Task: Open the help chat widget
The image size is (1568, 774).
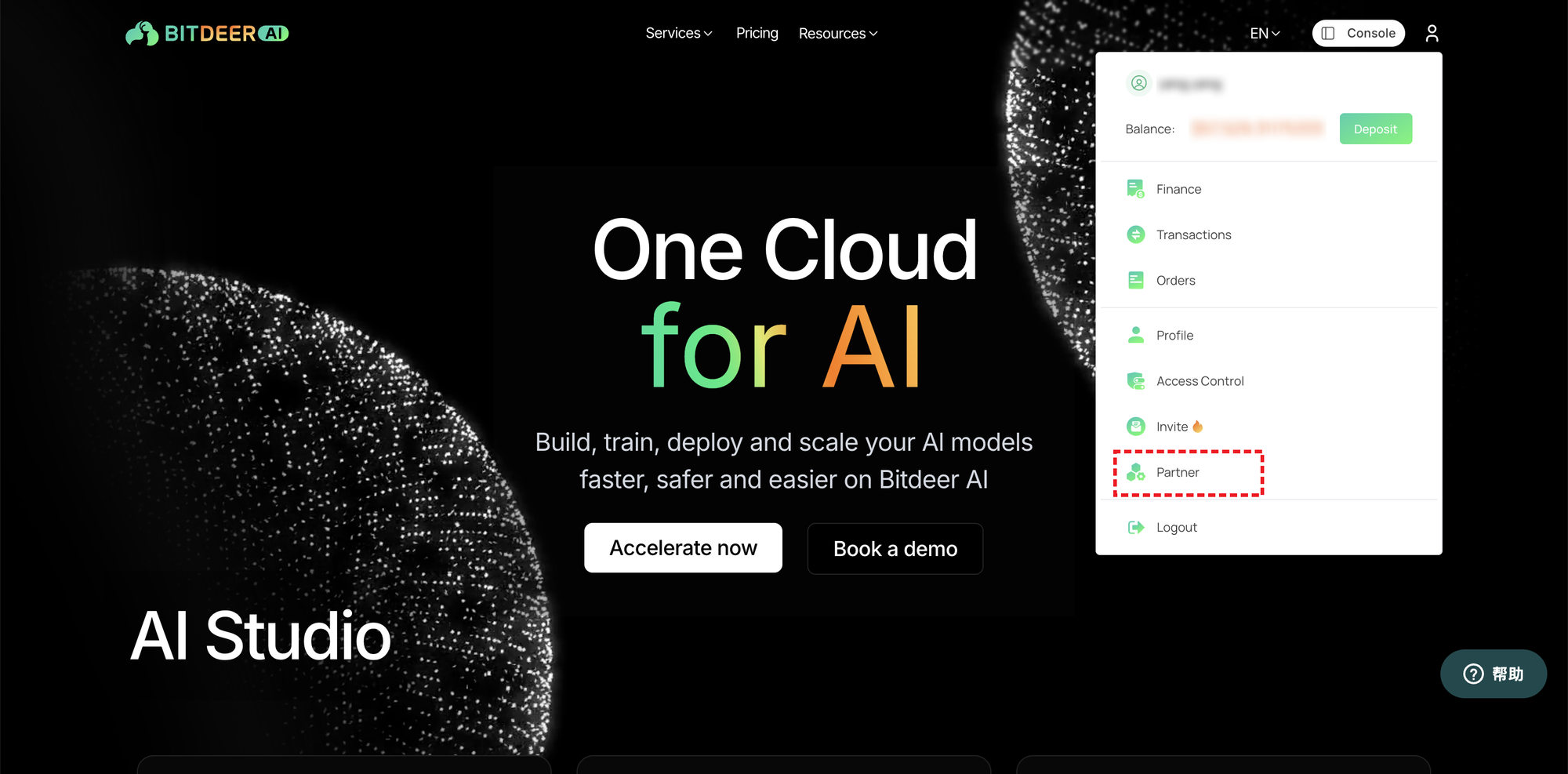Action: (x=1493, y=674)
